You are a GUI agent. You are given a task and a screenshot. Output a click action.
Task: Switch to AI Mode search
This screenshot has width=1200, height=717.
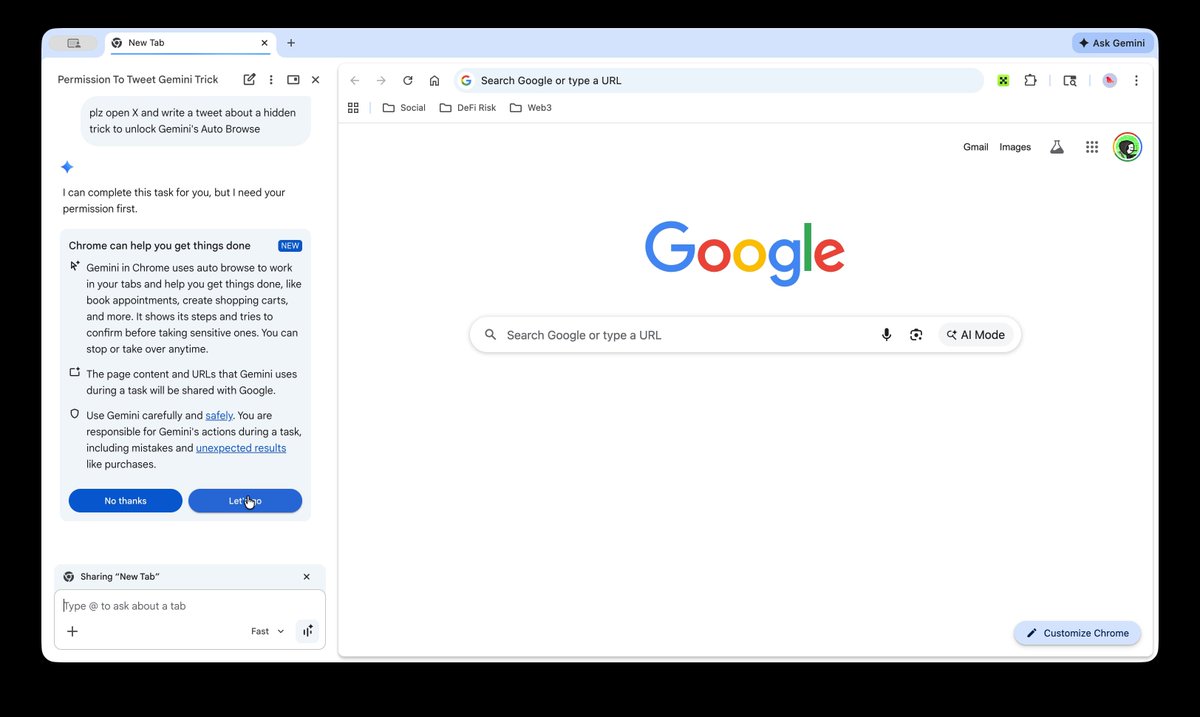point(976,335)
